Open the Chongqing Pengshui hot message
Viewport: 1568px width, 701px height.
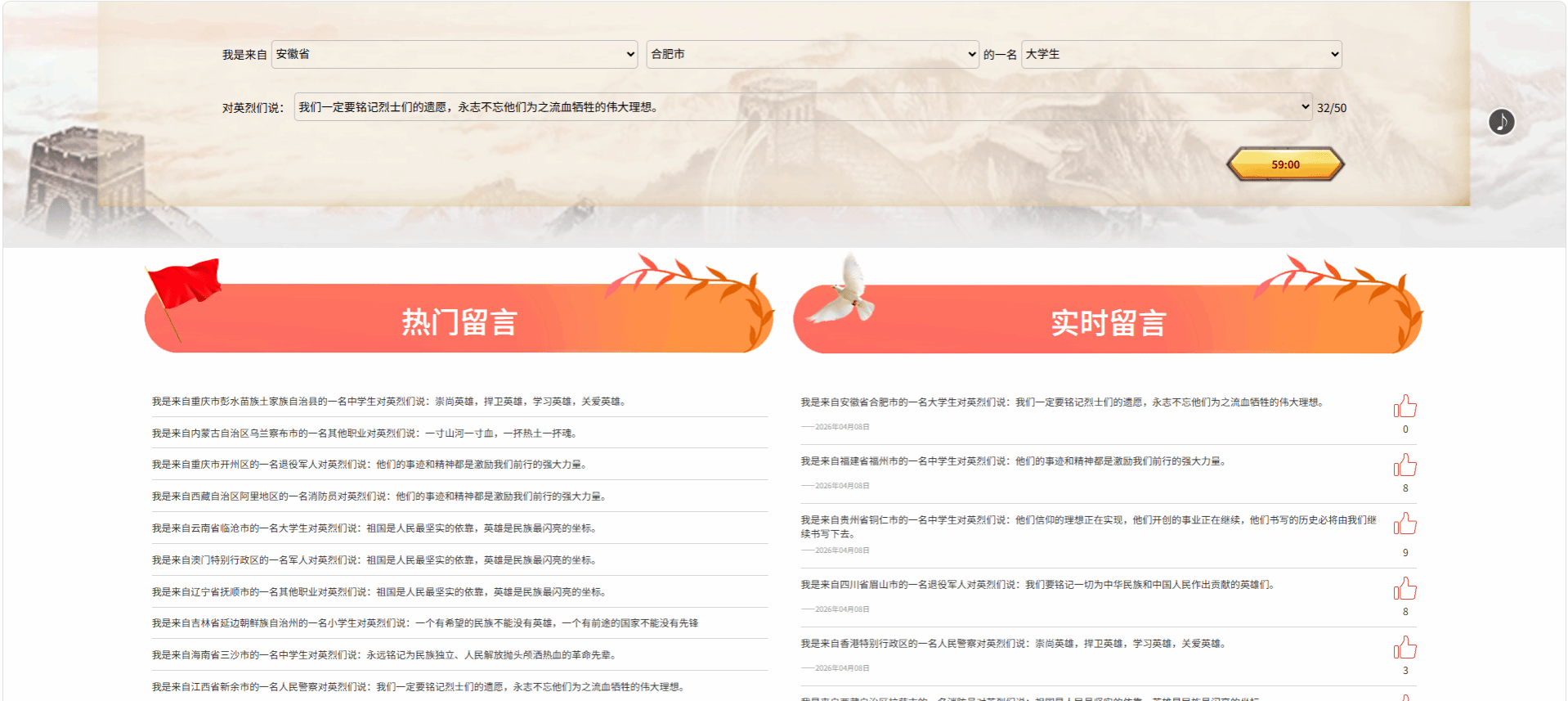[x=389, y=402]
